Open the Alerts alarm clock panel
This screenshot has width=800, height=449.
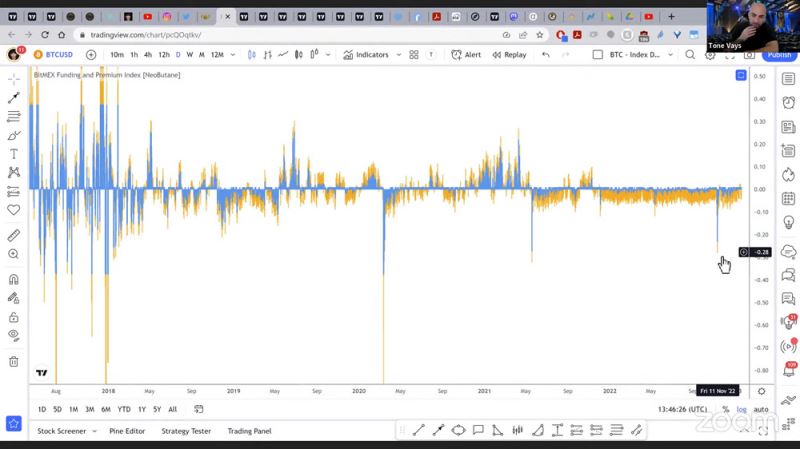(788, 102)
